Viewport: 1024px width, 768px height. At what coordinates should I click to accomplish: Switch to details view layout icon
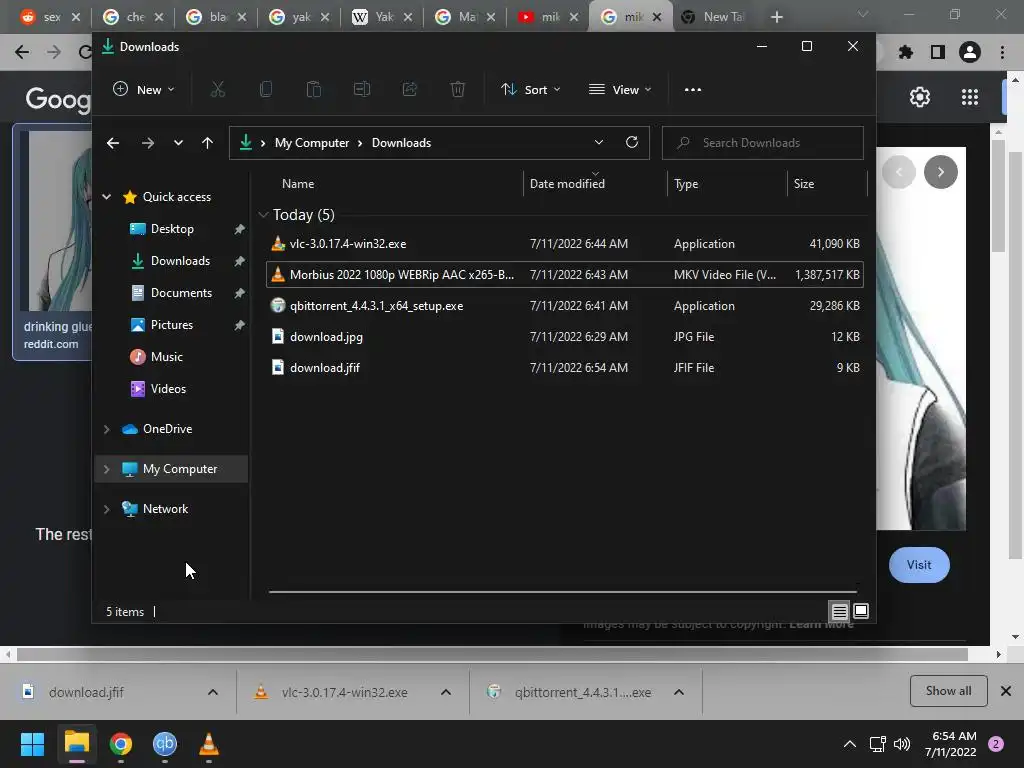(x=840, y=611)
